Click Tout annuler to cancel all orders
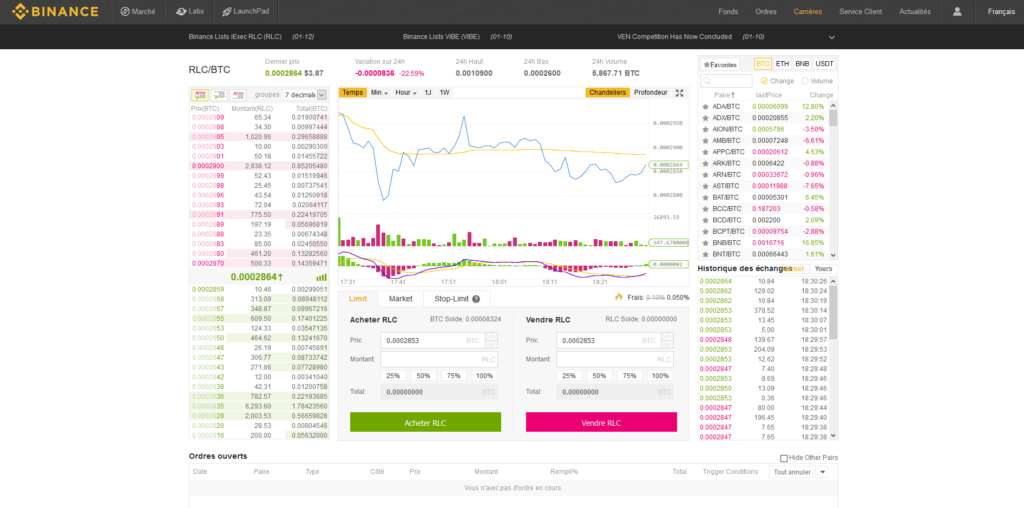Viewport: 1024px width, 508px height. pyautogui.click(x=792, y=471)
